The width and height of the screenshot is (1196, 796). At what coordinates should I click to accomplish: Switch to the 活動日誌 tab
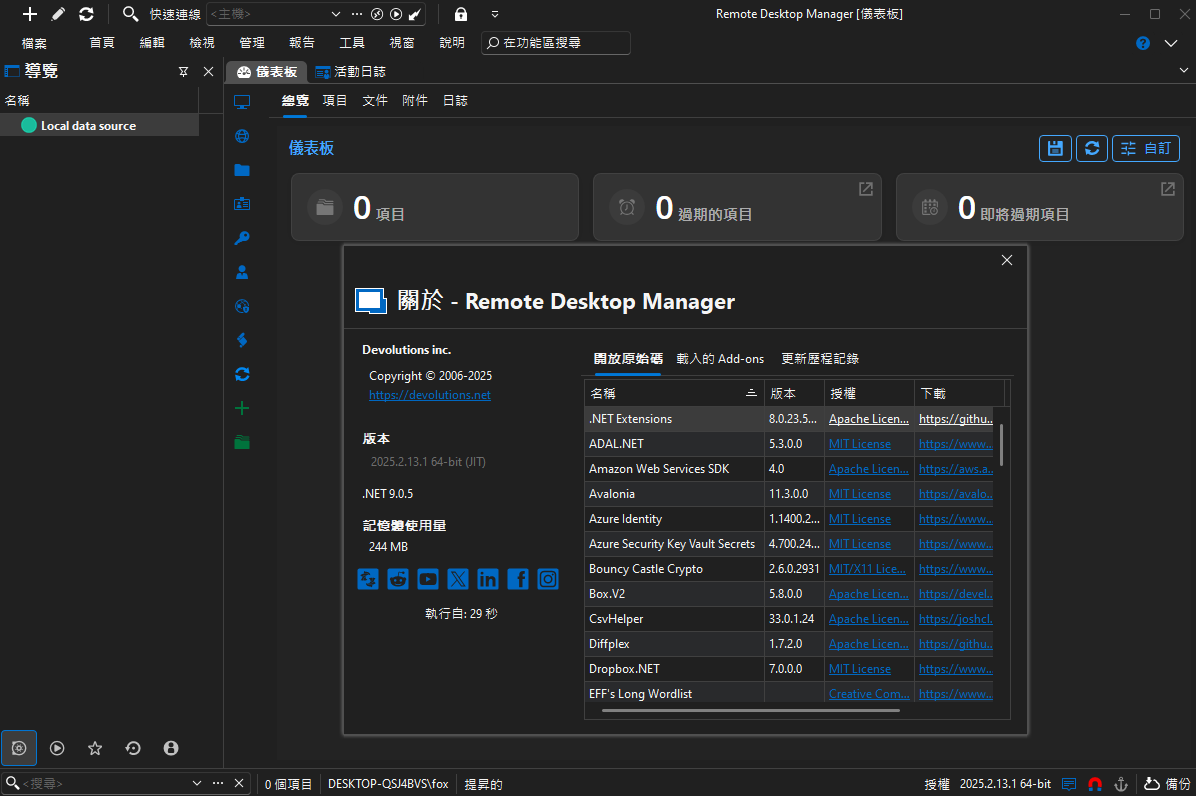351,72
